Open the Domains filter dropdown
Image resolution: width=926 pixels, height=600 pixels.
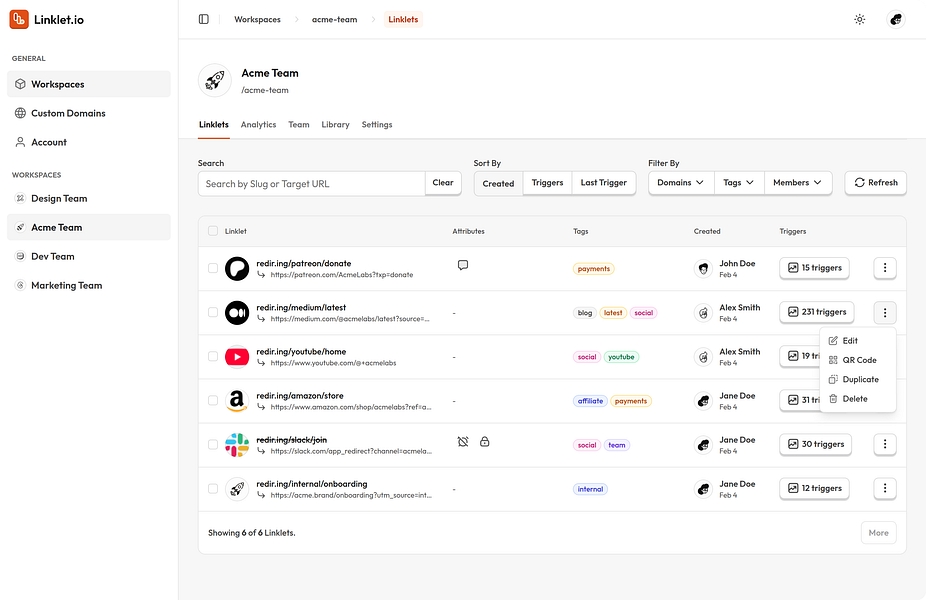(680, 183)
